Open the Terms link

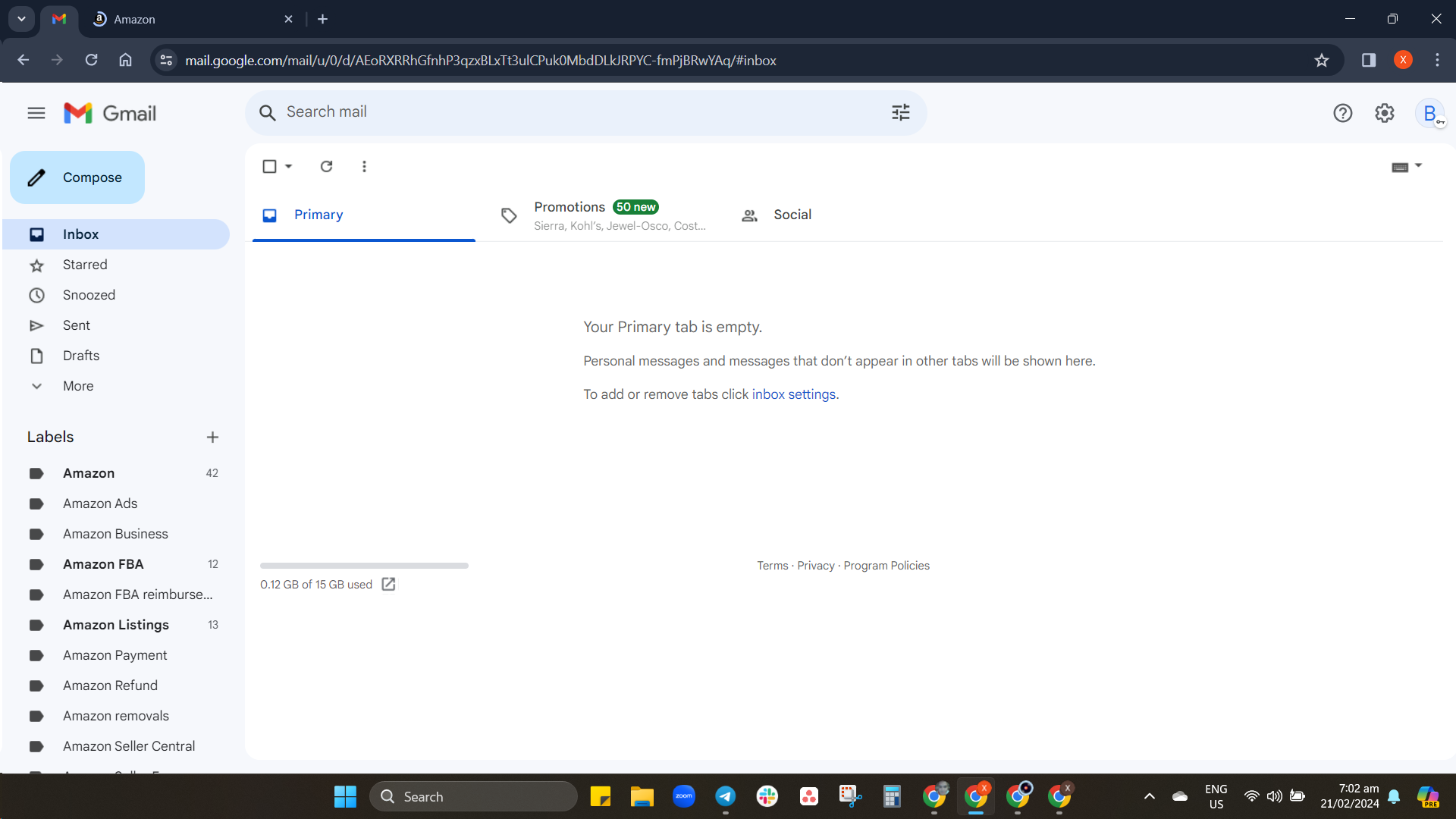tap(772, 566)
